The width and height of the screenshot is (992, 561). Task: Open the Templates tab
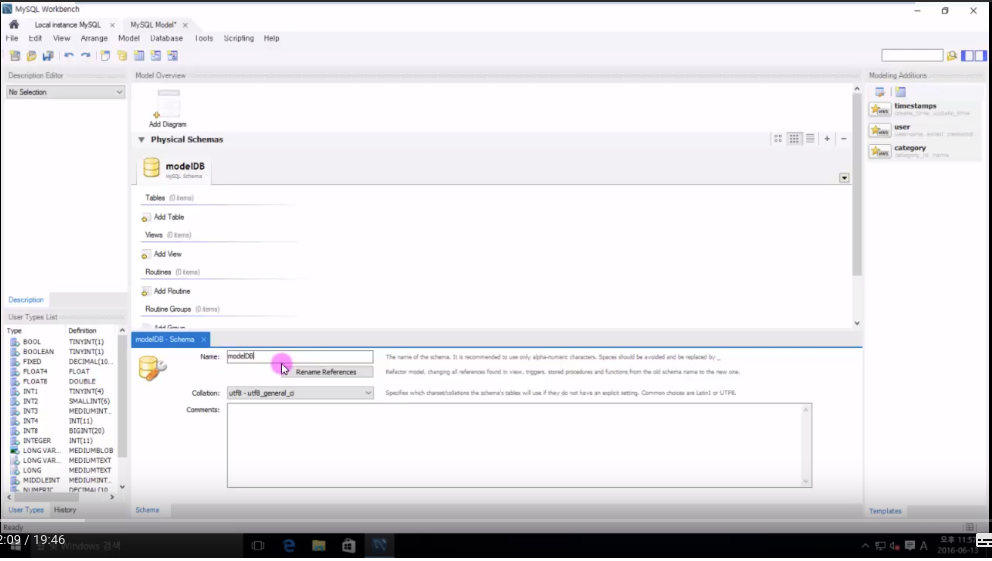click(885, 512)
